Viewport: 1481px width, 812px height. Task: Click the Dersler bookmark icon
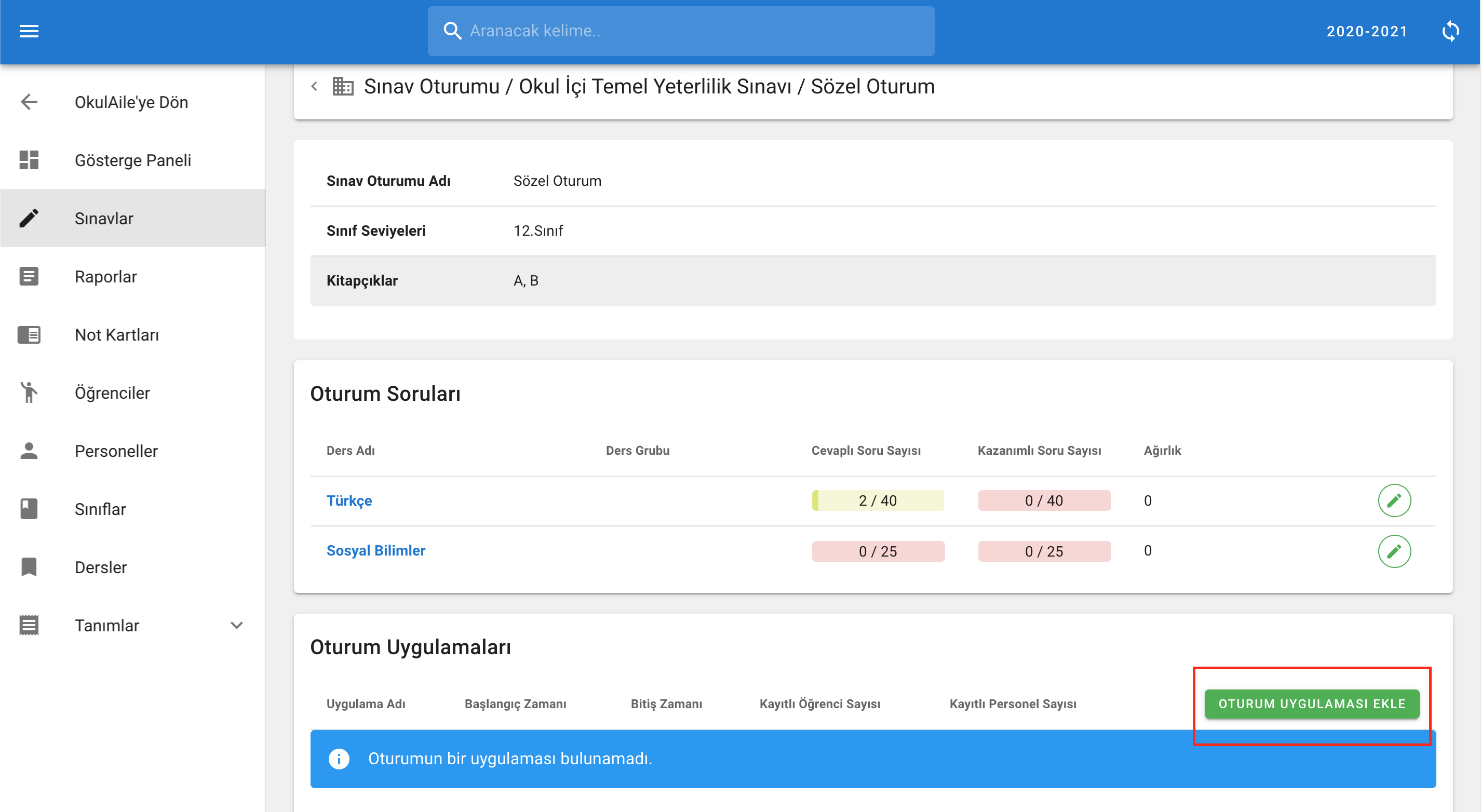click(29, 566)
